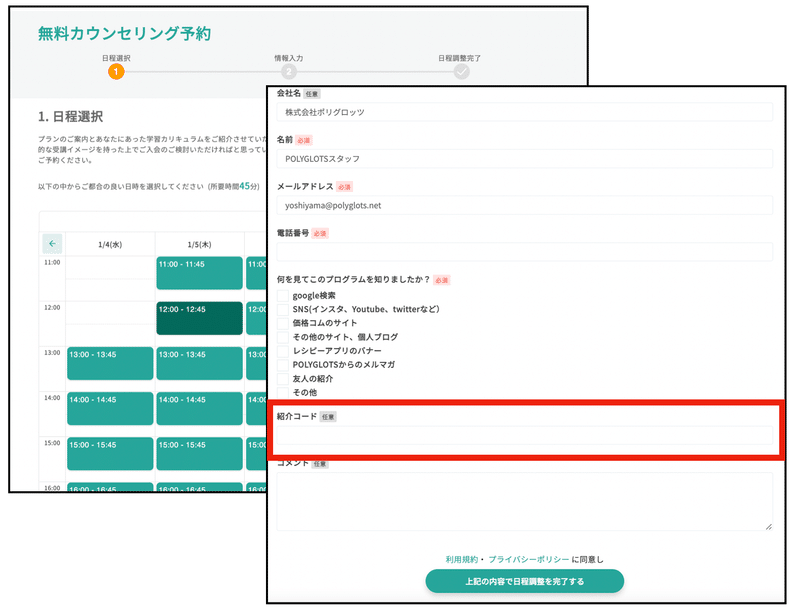Select 1/5(木) 15:00 - 15:45 slot
Screen dimensions: 800x614
(x=199, y=454)
